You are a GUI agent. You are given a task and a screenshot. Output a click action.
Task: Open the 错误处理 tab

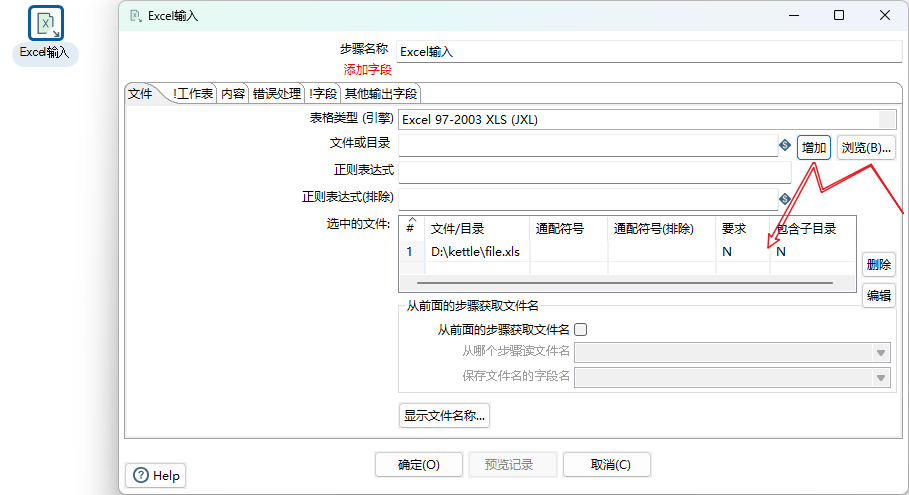pyautogui.click(x=276, y=94)
